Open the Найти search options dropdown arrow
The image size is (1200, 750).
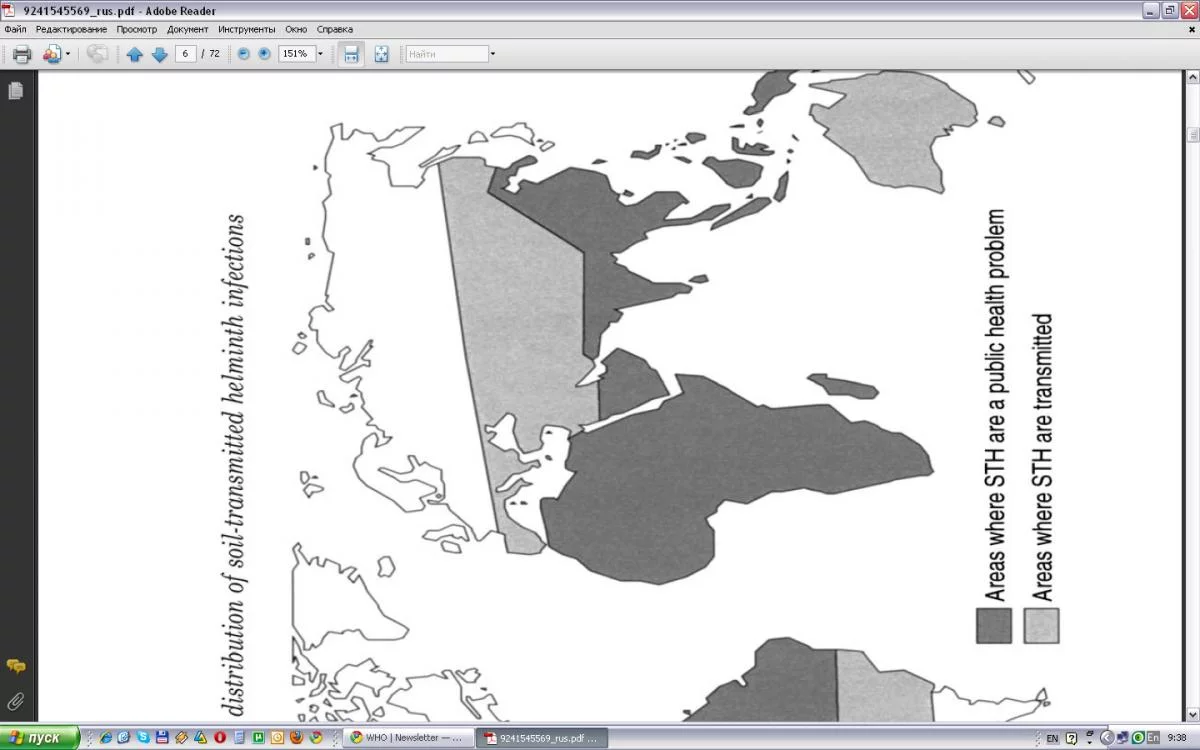click(x=493, y=54)
